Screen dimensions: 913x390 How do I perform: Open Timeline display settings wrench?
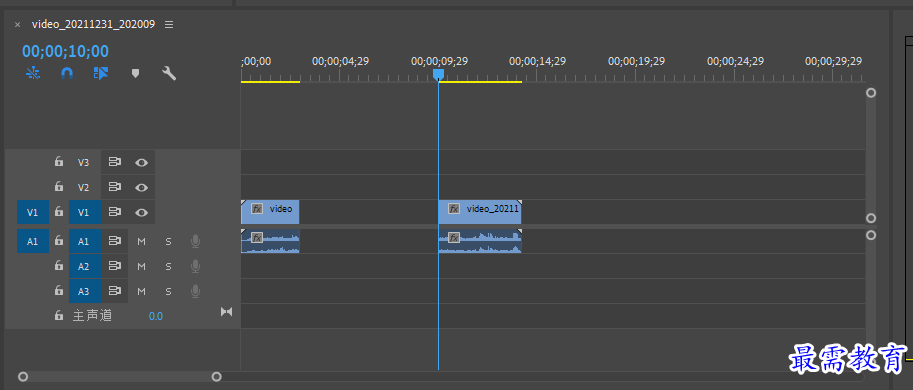pos(169,74)
